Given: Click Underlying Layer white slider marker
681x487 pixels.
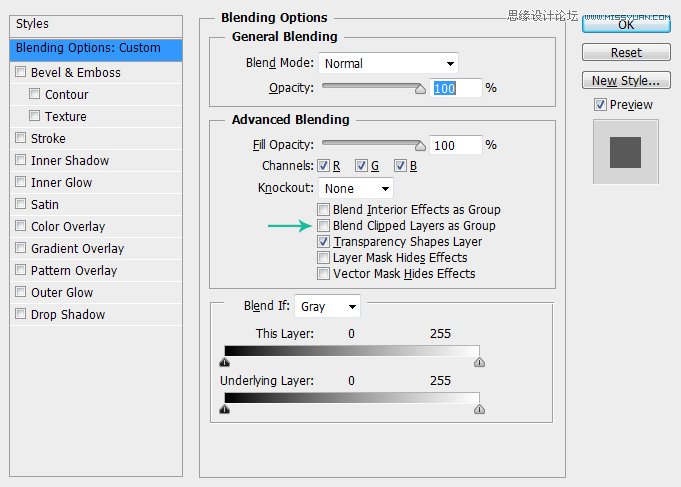Looking at the screenshot, I should click(479, 409).
